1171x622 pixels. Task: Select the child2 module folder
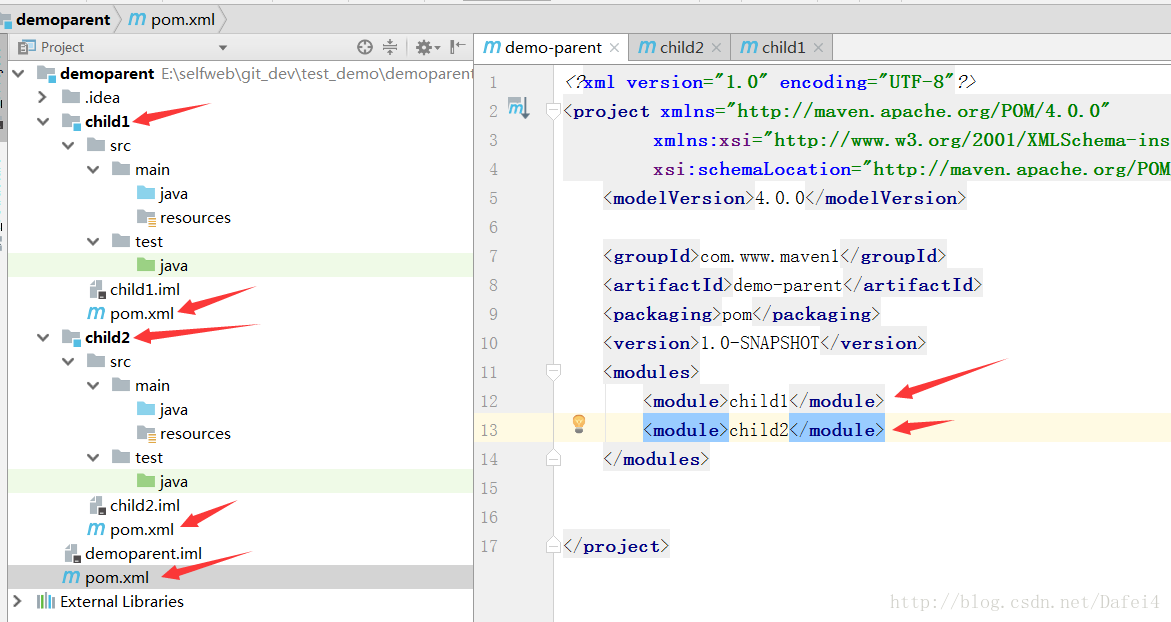(x=107, y=338)
